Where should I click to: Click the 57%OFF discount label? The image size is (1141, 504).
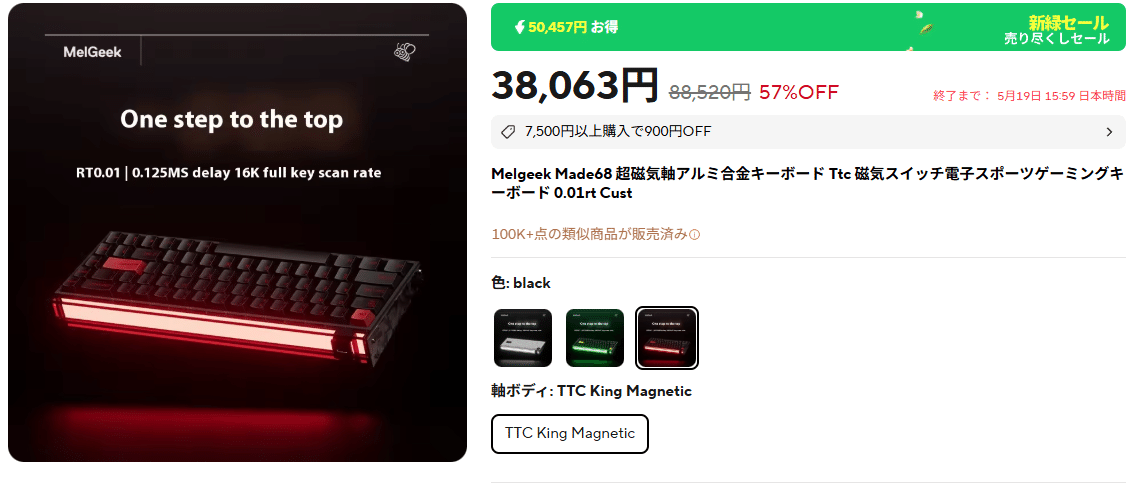pos(799,92)
